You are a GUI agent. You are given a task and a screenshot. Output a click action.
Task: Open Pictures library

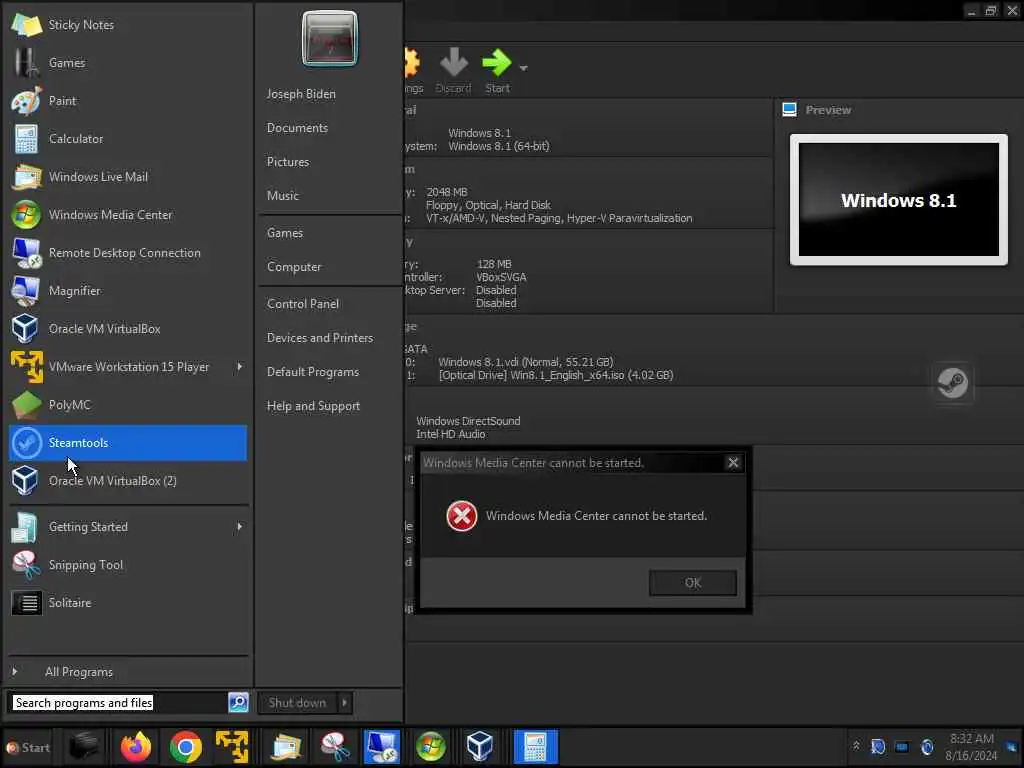288,162
